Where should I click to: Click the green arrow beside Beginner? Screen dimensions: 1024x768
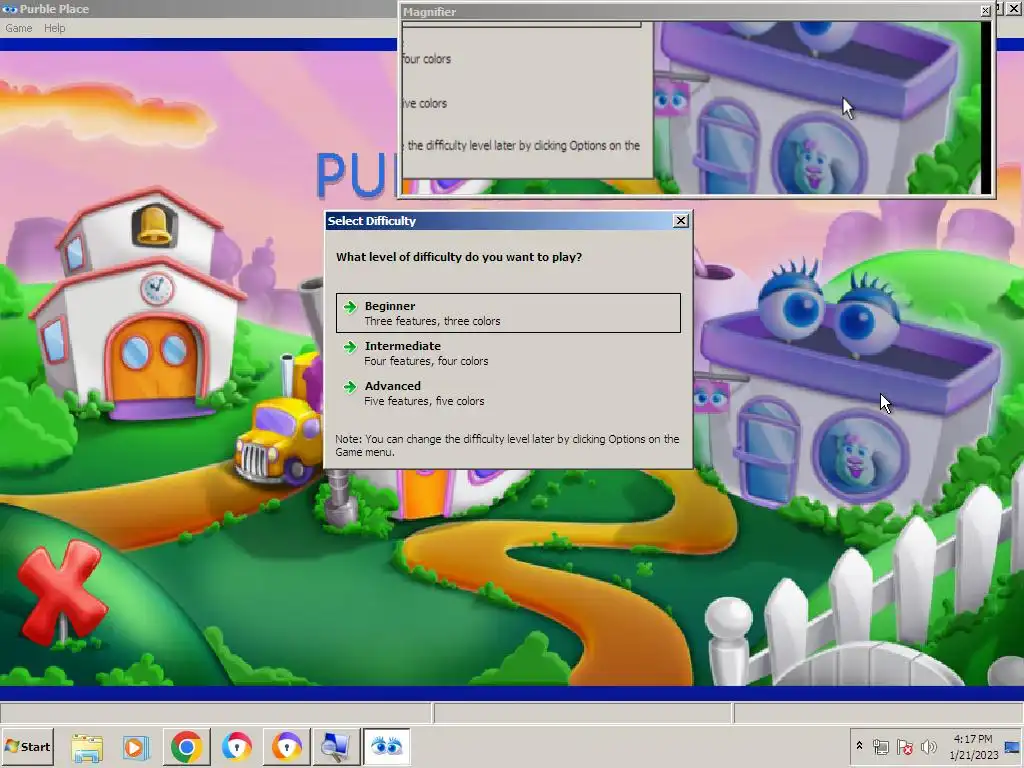(x=350, y=307)
